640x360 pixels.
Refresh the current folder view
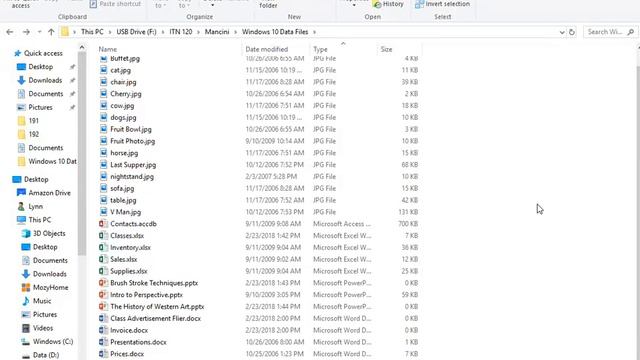click(x=572, y=32)
